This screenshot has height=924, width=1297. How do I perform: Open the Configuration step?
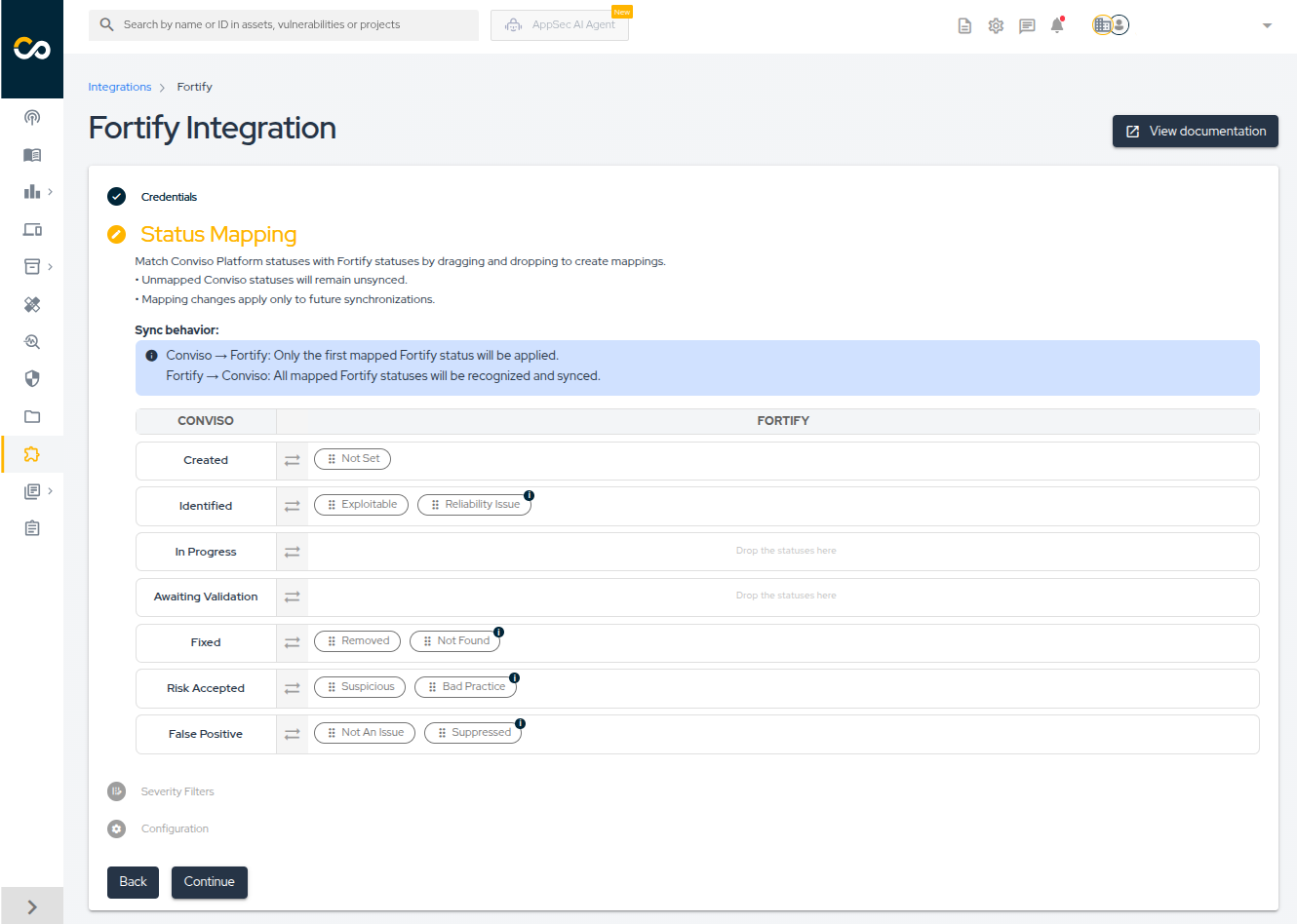175,828
